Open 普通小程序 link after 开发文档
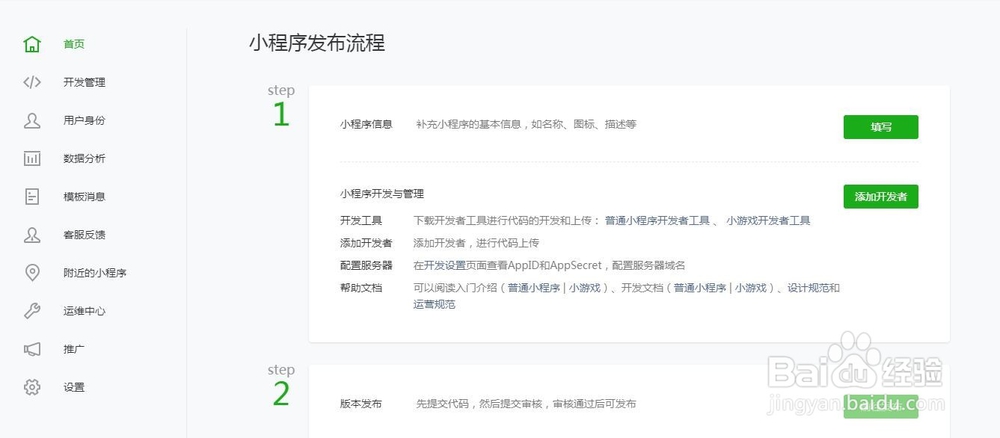 click(x=700, y=288)
